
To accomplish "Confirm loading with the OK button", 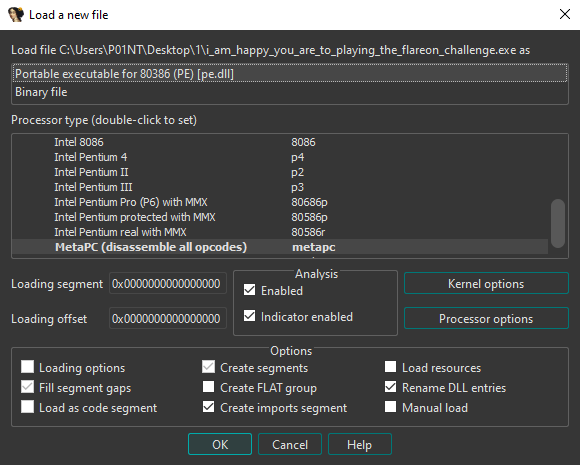I will (220, 444).
